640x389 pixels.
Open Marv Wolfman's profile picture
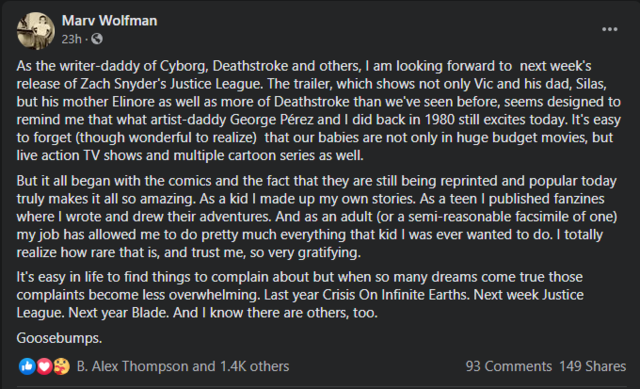click(x=36, y=31)
